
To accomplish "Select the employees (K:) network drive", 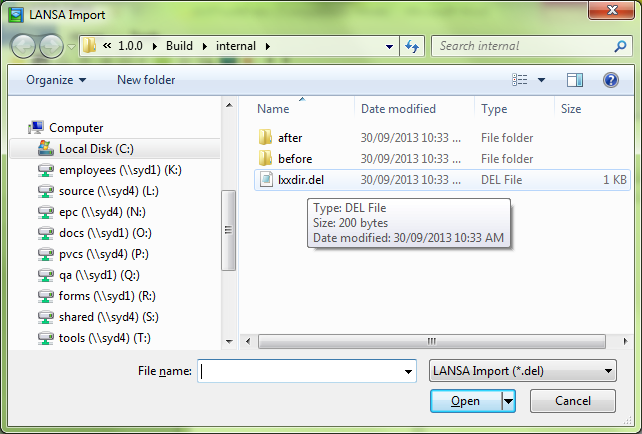I will 120,170.
